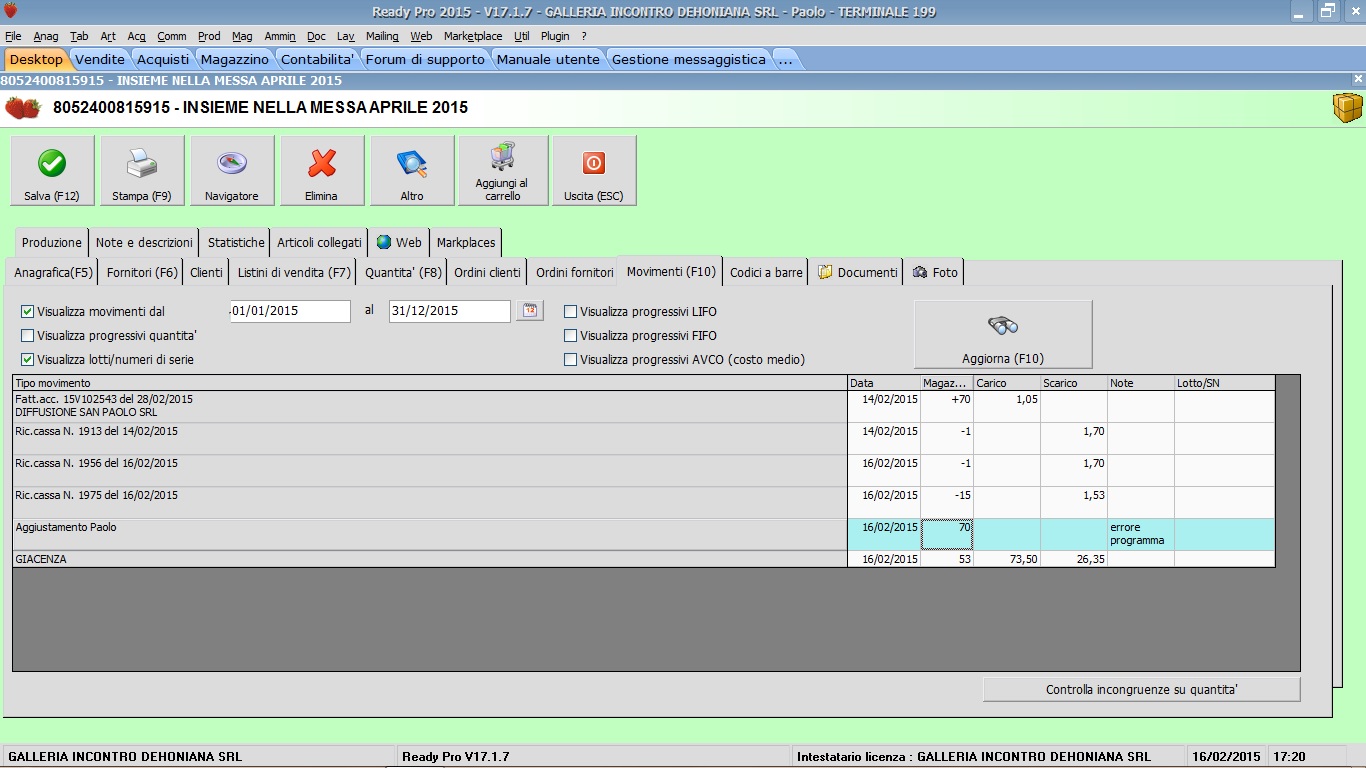Select the Markplaces tab
The width and height of the screenshot is (1366, 768).
point(466,242)
